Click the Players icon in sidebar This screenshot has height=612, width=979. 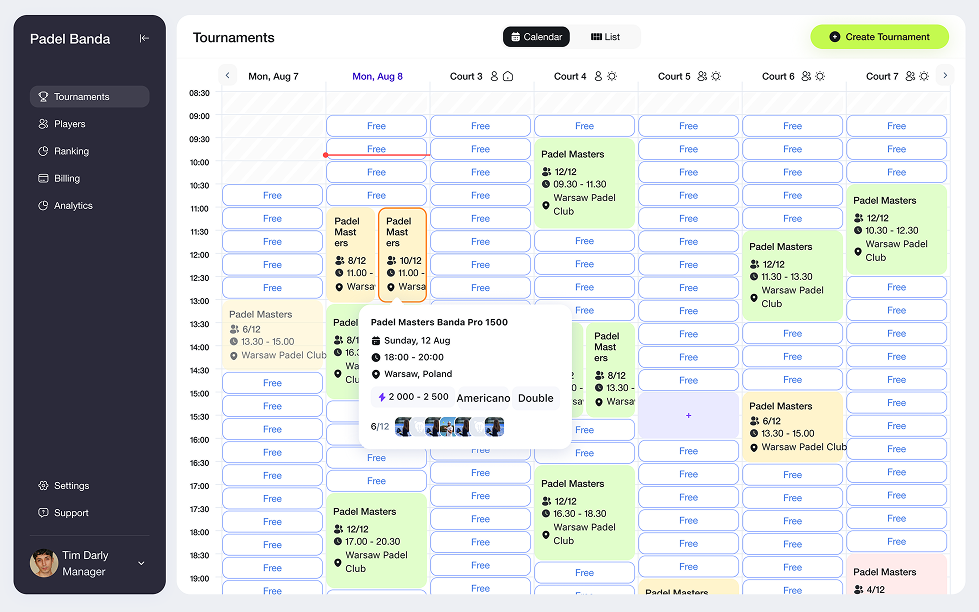point(43,124)
